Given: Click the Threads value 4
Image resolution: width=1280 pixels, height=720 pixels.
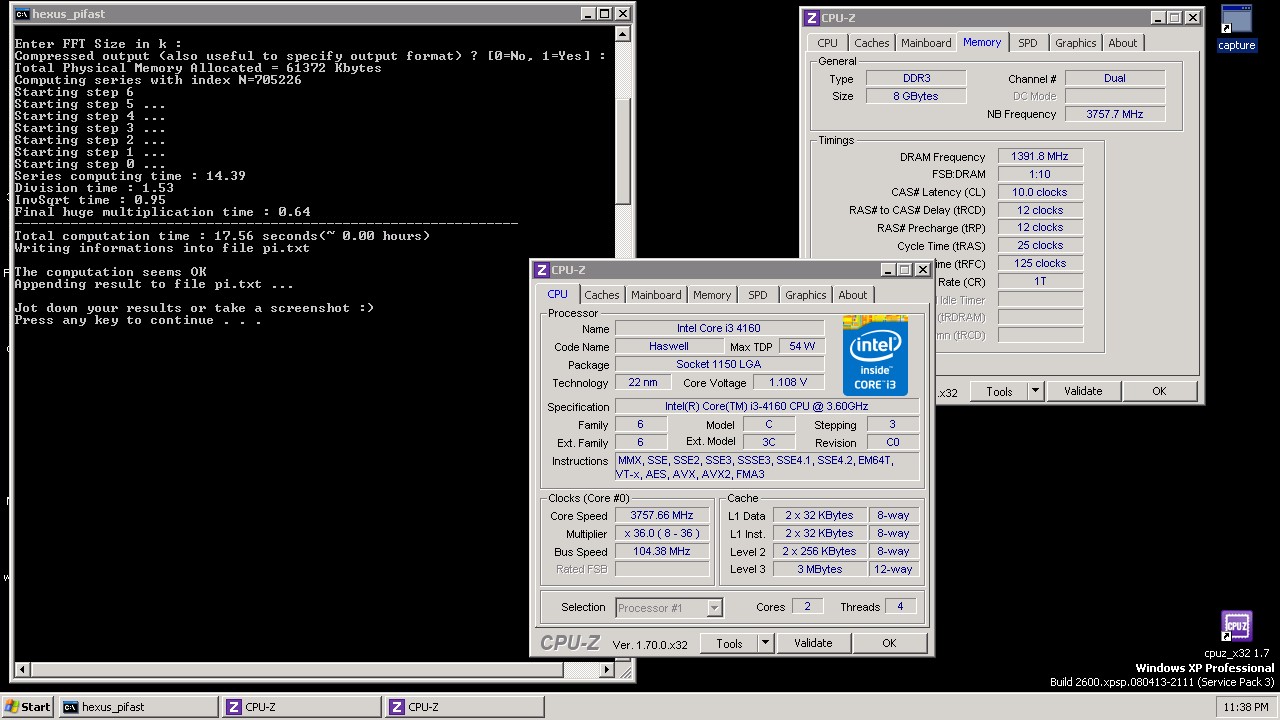Looking at the screenshot, I should 900,606.
